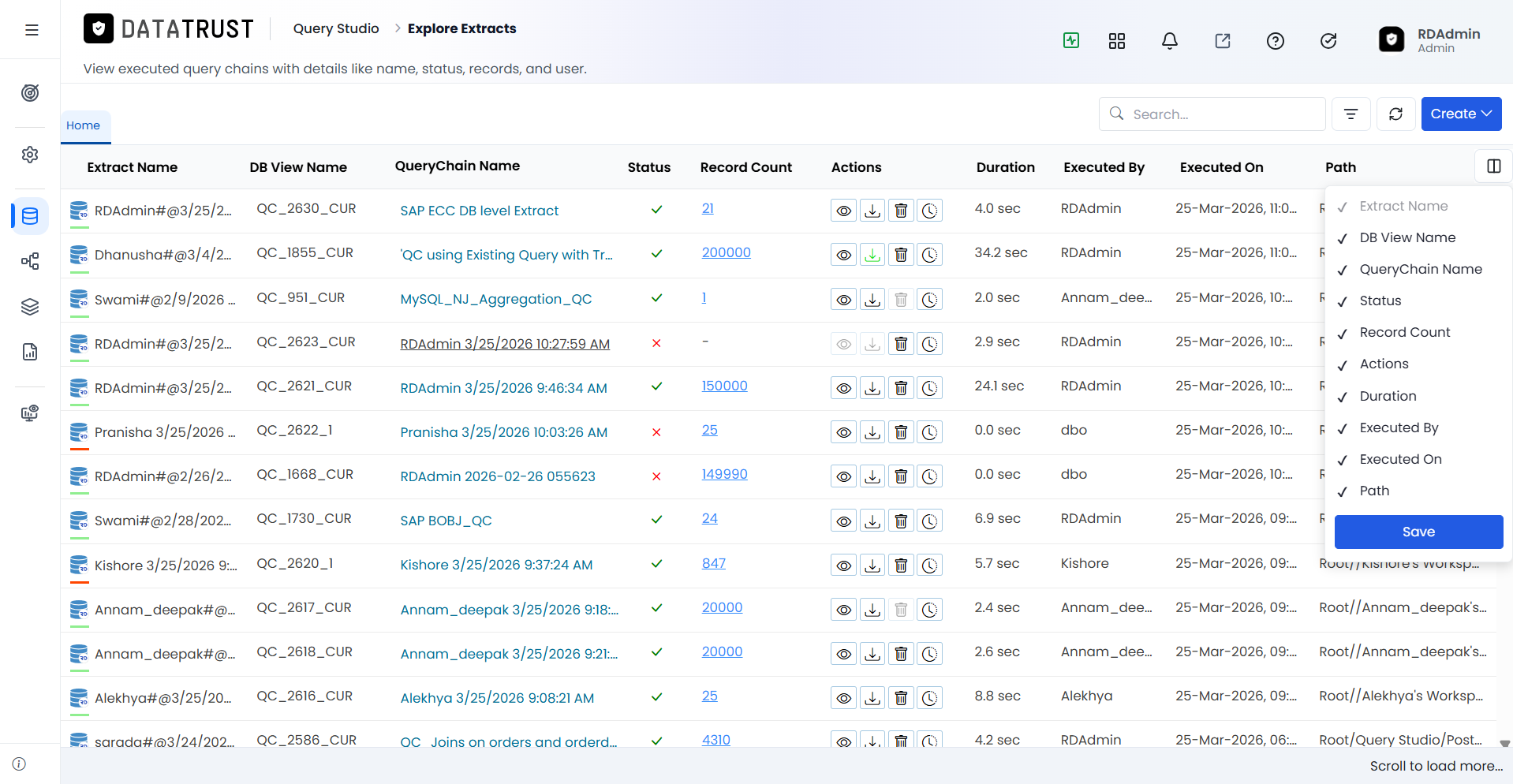Download the QC_2621_CUR extract
The height and width of the screenshot is (784, 1513).
click(x=872, y=388)
